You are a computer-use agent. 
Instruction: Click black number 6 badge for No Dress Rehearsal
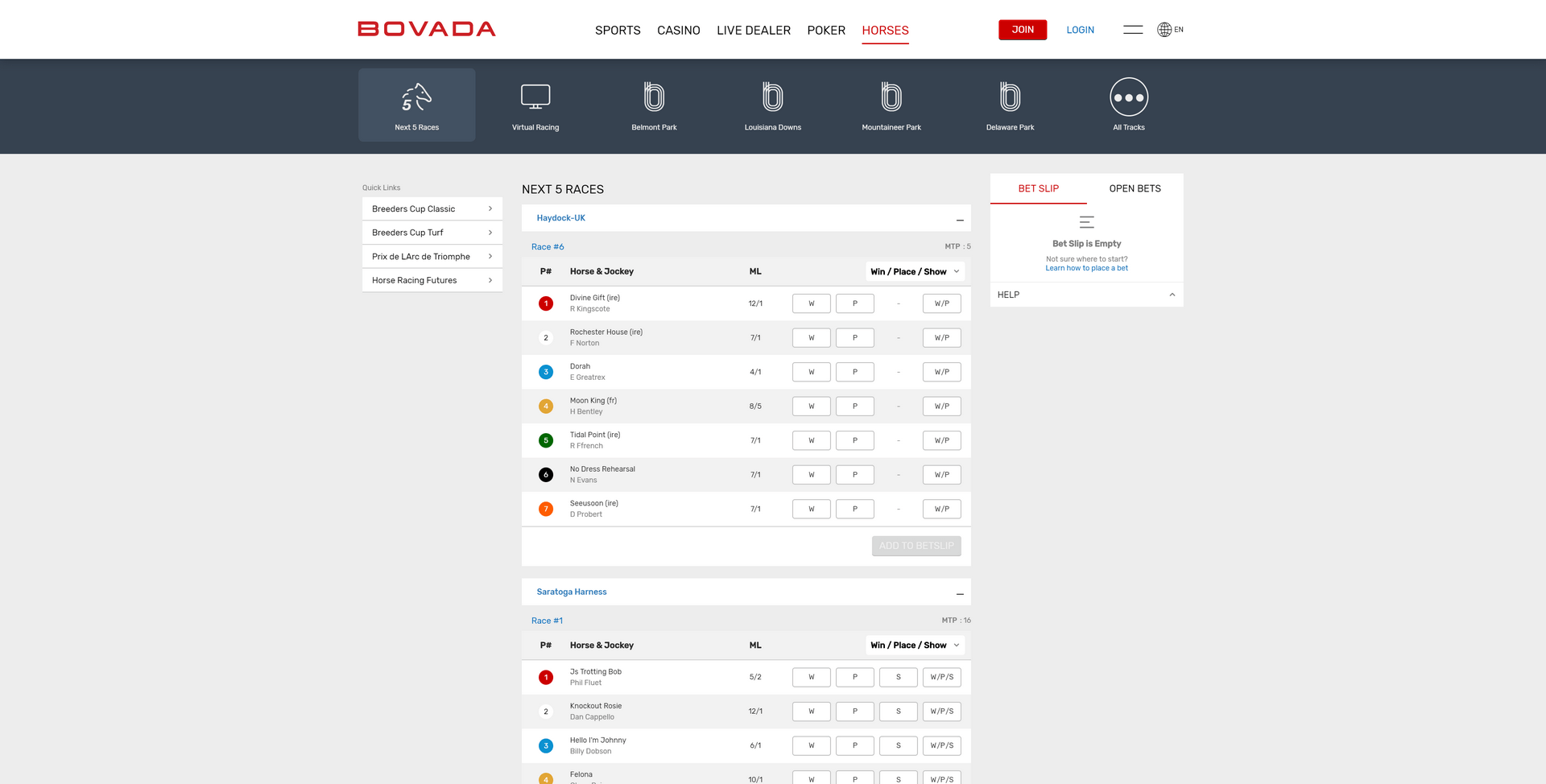[x=546, y=475]
